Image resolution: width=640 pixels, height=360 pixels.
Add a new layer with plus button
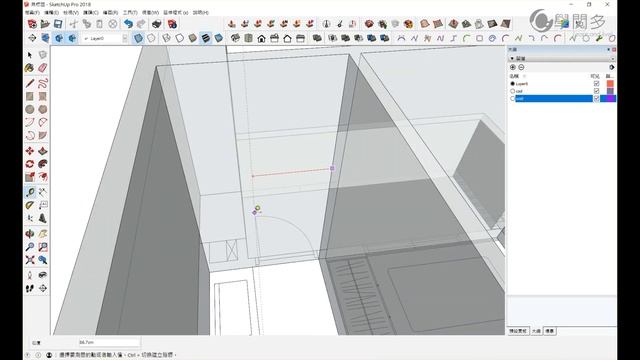[x=513, y=67]
